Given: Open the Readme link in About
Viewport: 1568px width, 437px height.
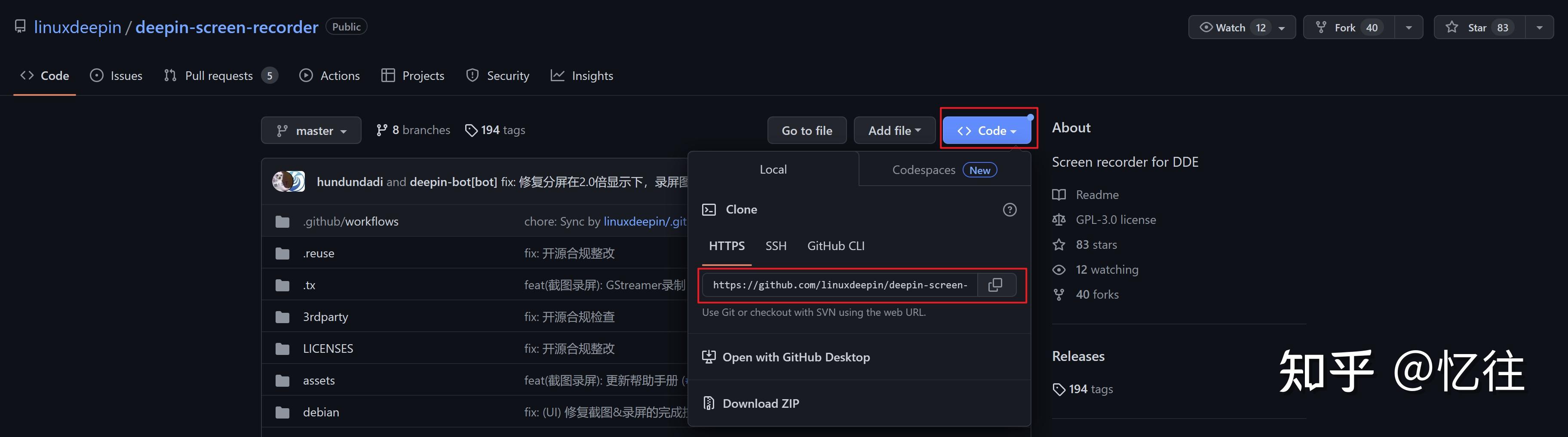Looking at the screenshot, I should [1097, 195].
